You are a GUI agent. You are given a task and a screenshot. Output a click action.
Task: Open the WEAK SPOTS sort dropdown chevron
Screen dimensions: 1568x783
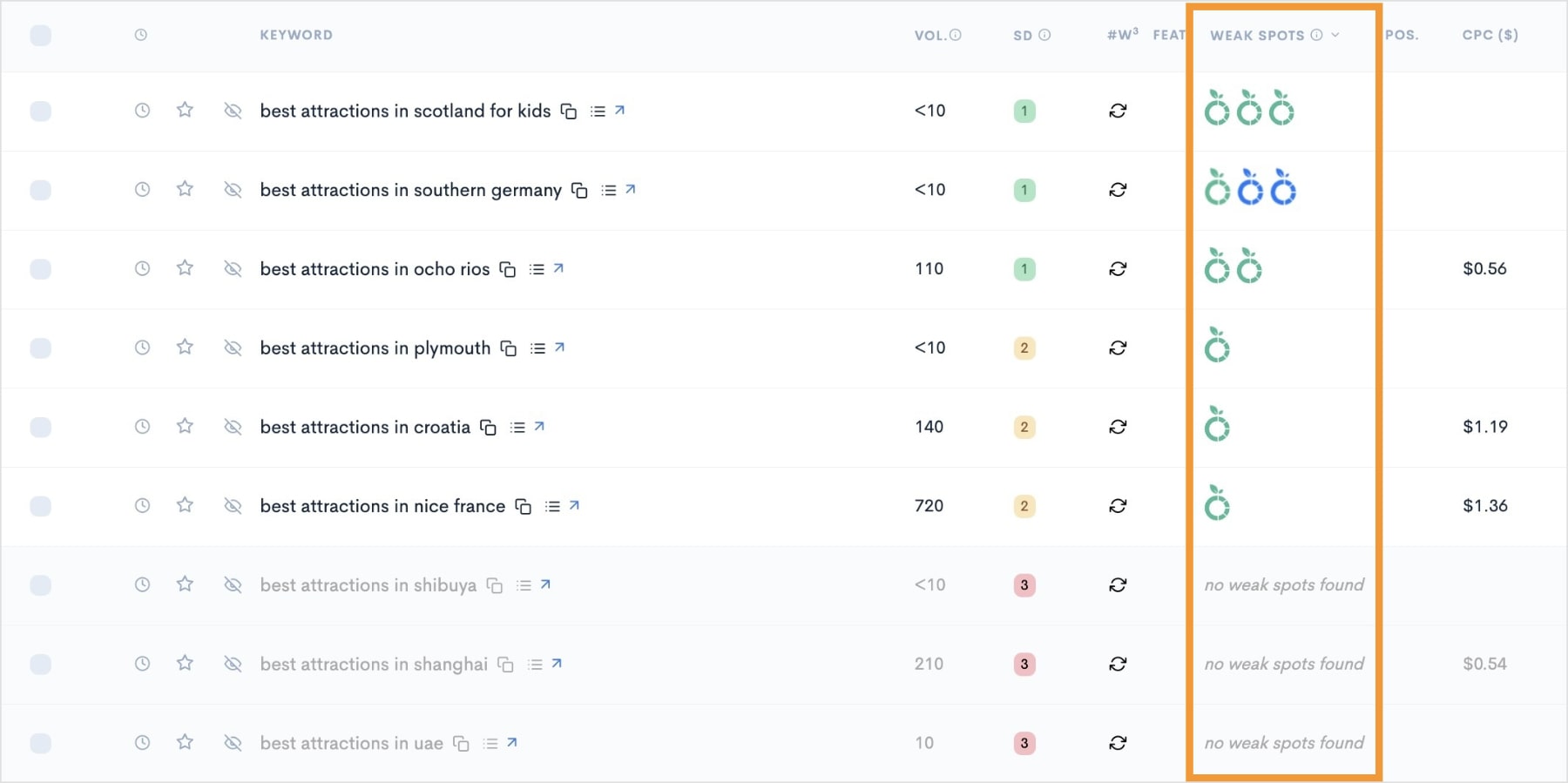pos(1335,35)
